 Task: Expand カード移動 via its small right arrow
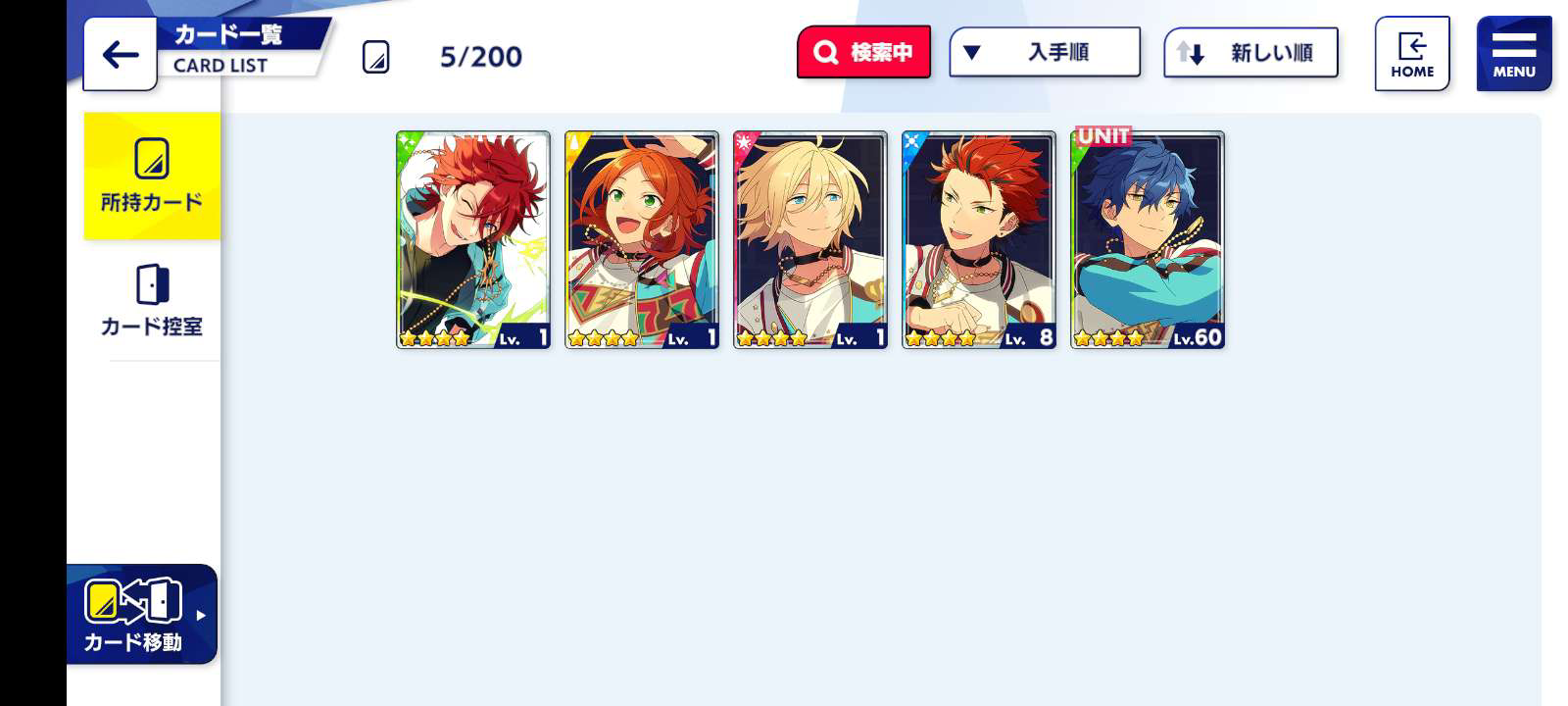[201, 616]
